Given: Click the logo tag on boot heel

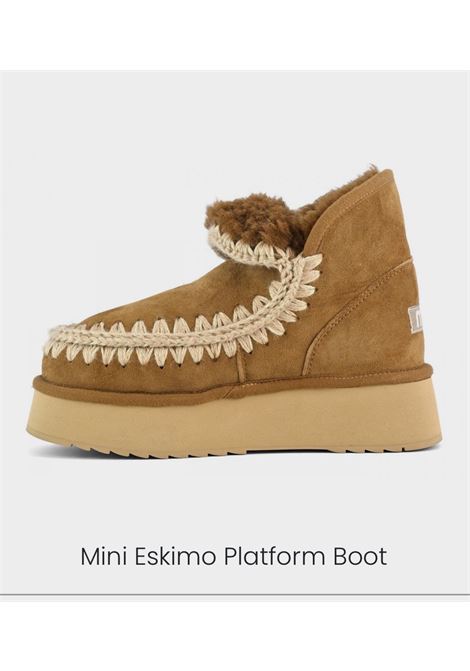Looking at the screenshot, I should click(x=416, y=318).
